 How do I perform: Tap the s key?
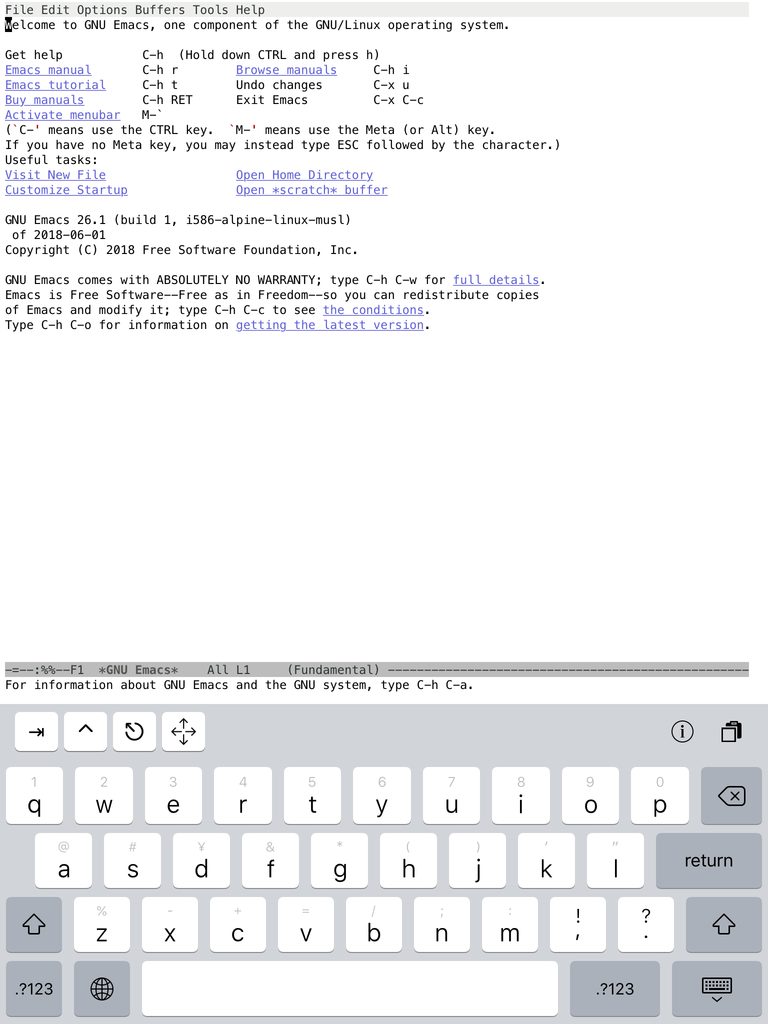tap(133, 861)
